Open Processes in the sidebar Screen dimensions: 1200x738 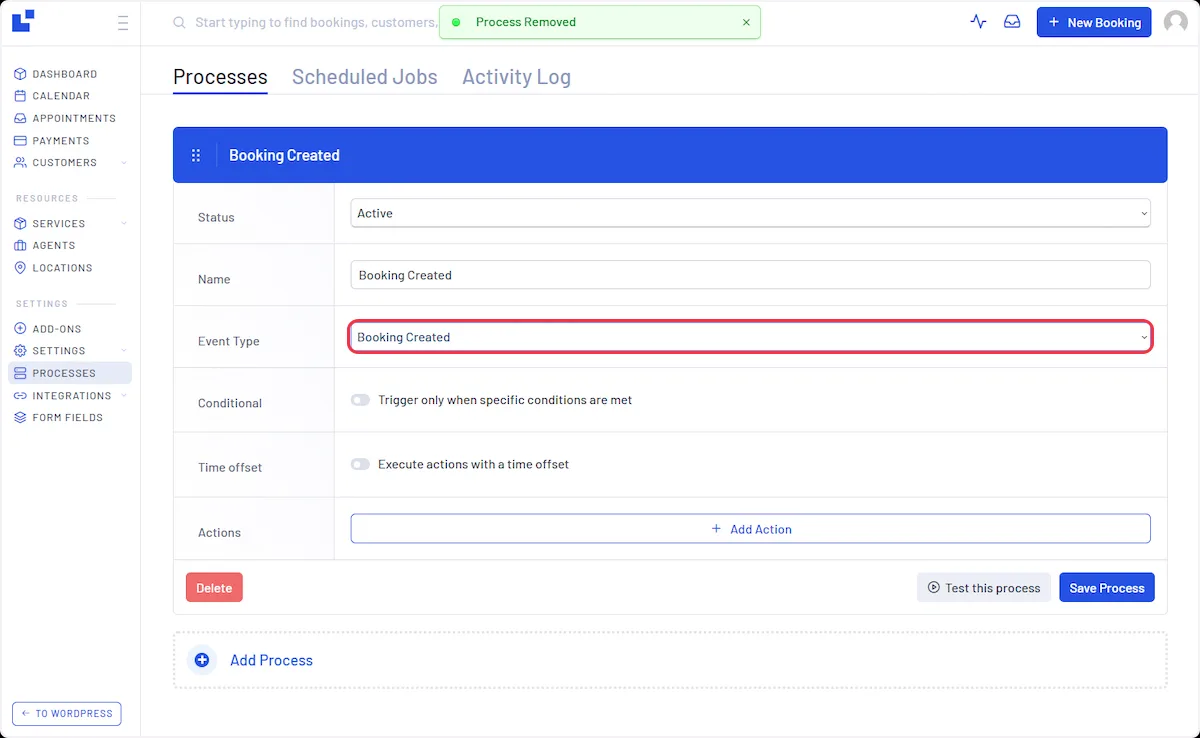[x=70, y=373]
